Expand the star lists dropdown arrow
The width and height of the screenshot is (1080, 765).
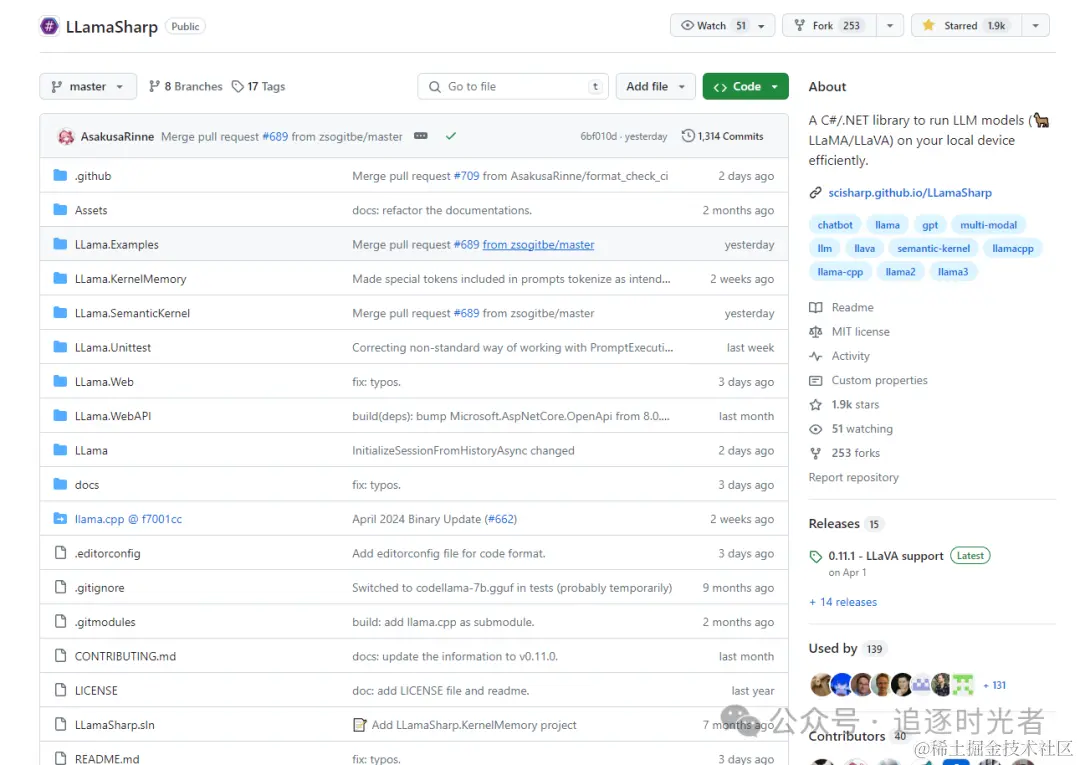click(1035, 25)
